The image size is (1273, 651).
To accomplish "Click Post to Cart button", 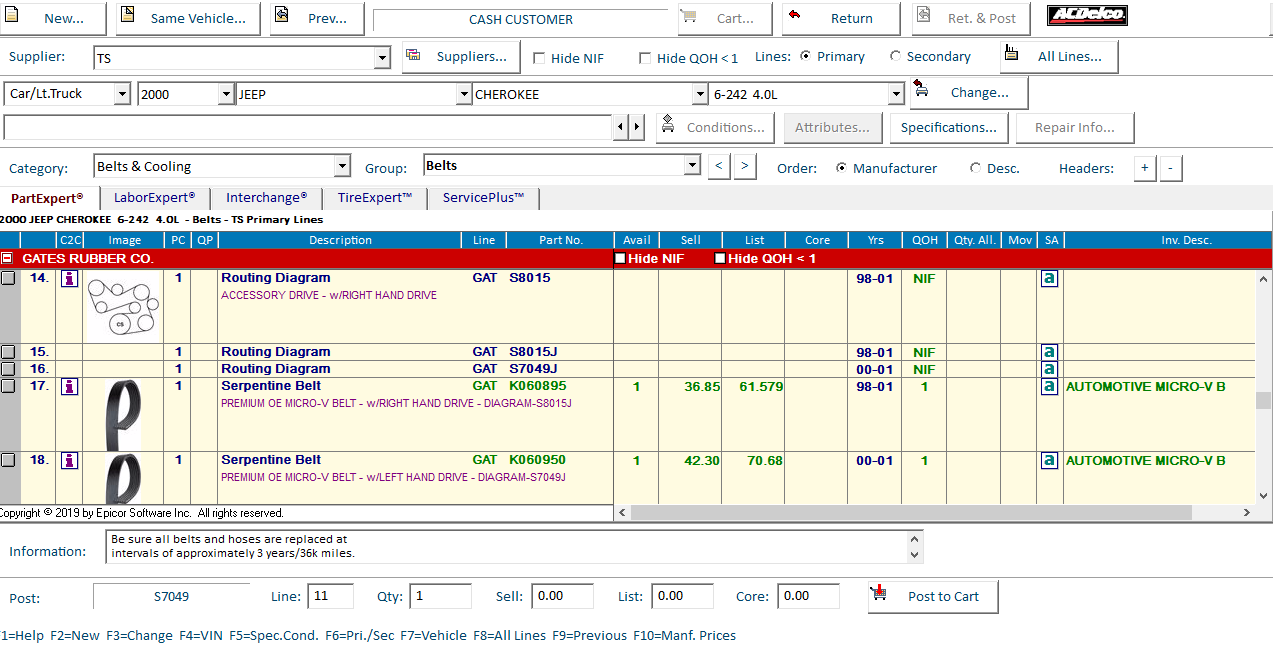I will click(933, 596).
